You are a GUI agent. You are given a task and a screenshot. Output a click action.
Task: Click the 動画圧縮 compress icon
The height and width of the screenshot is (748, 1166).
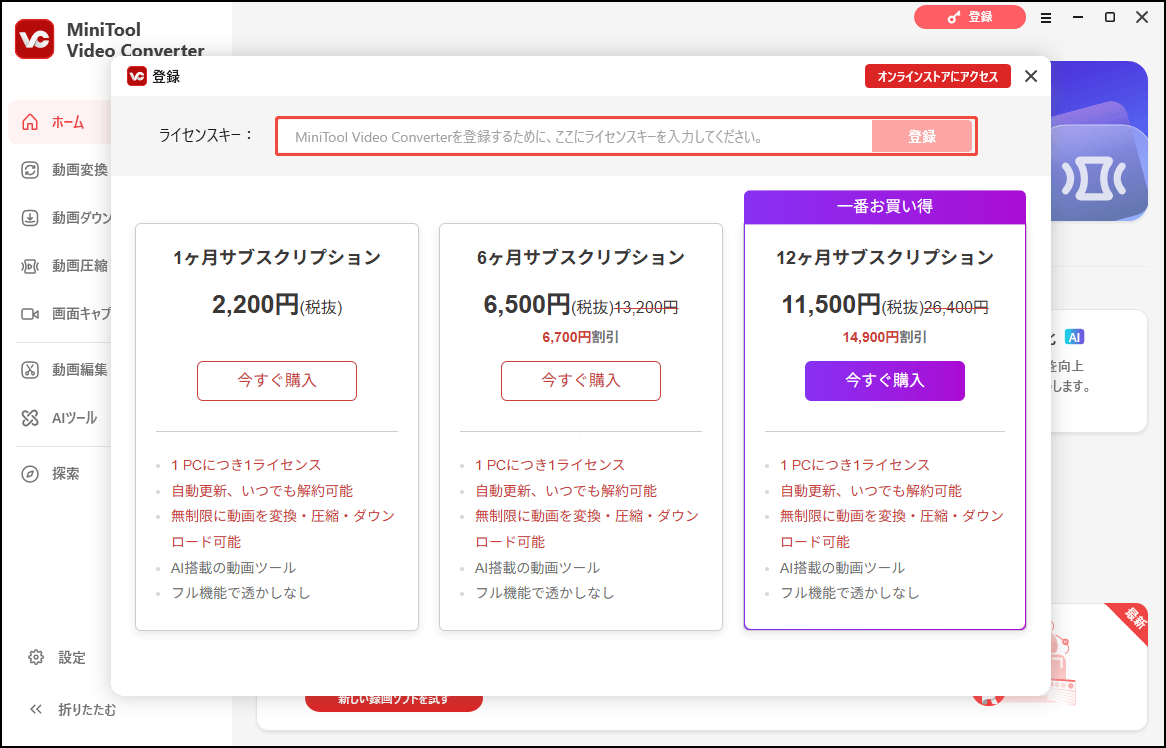(x=30, y=266)
